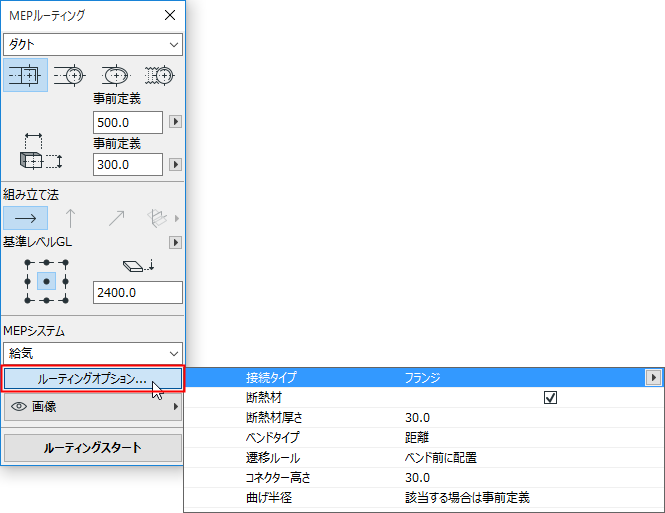Select the 接続タイプ option row
This screenshot has height=513, width=665.
(424, 377)
